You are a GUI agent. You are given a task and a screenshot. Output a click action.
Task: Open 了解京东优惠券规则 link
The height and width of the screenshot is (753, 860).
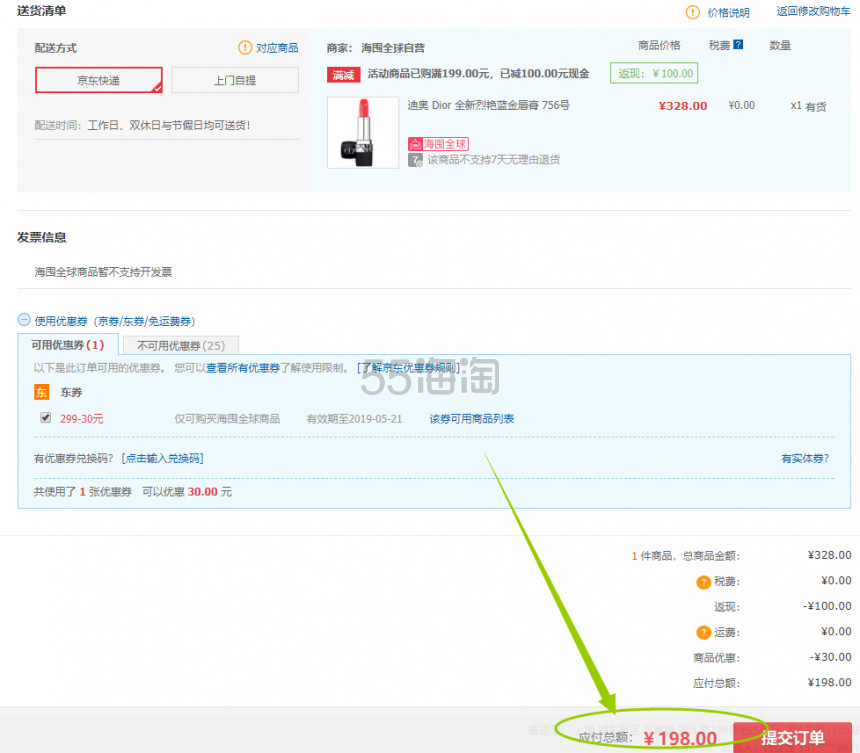click(x=409, y=367)
